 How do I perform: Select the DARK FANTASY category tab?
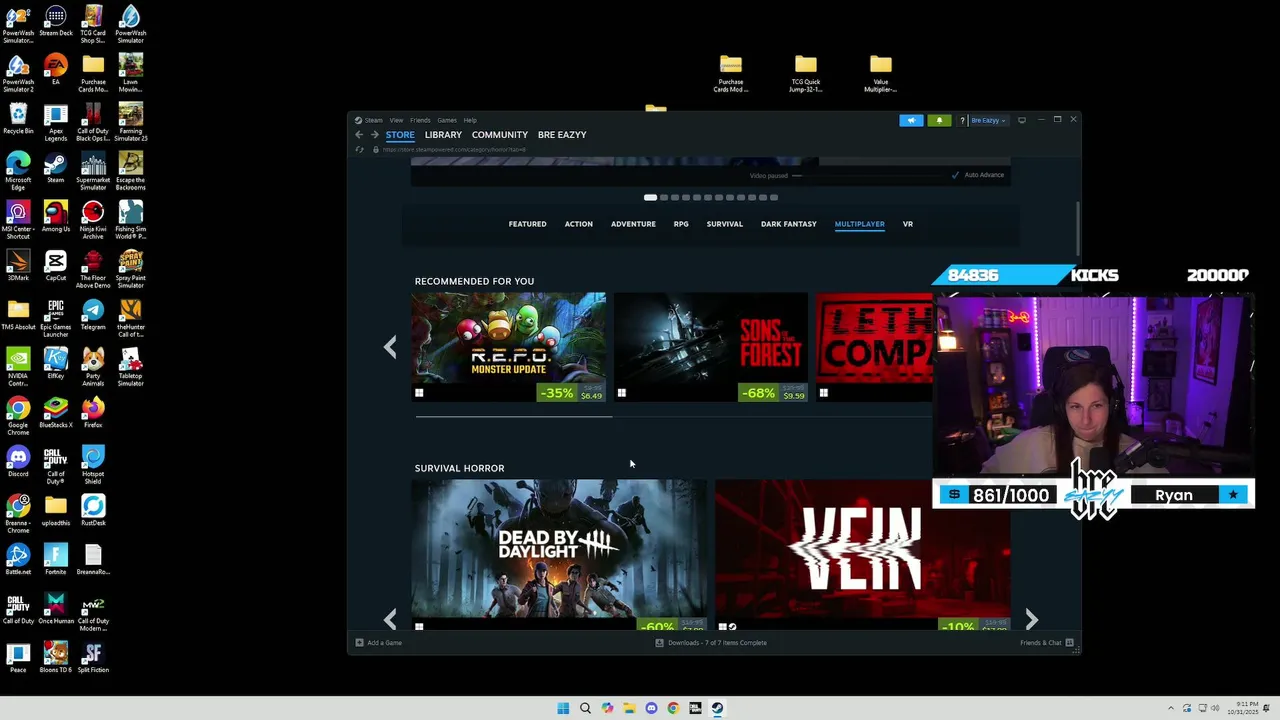pos(789,224)
